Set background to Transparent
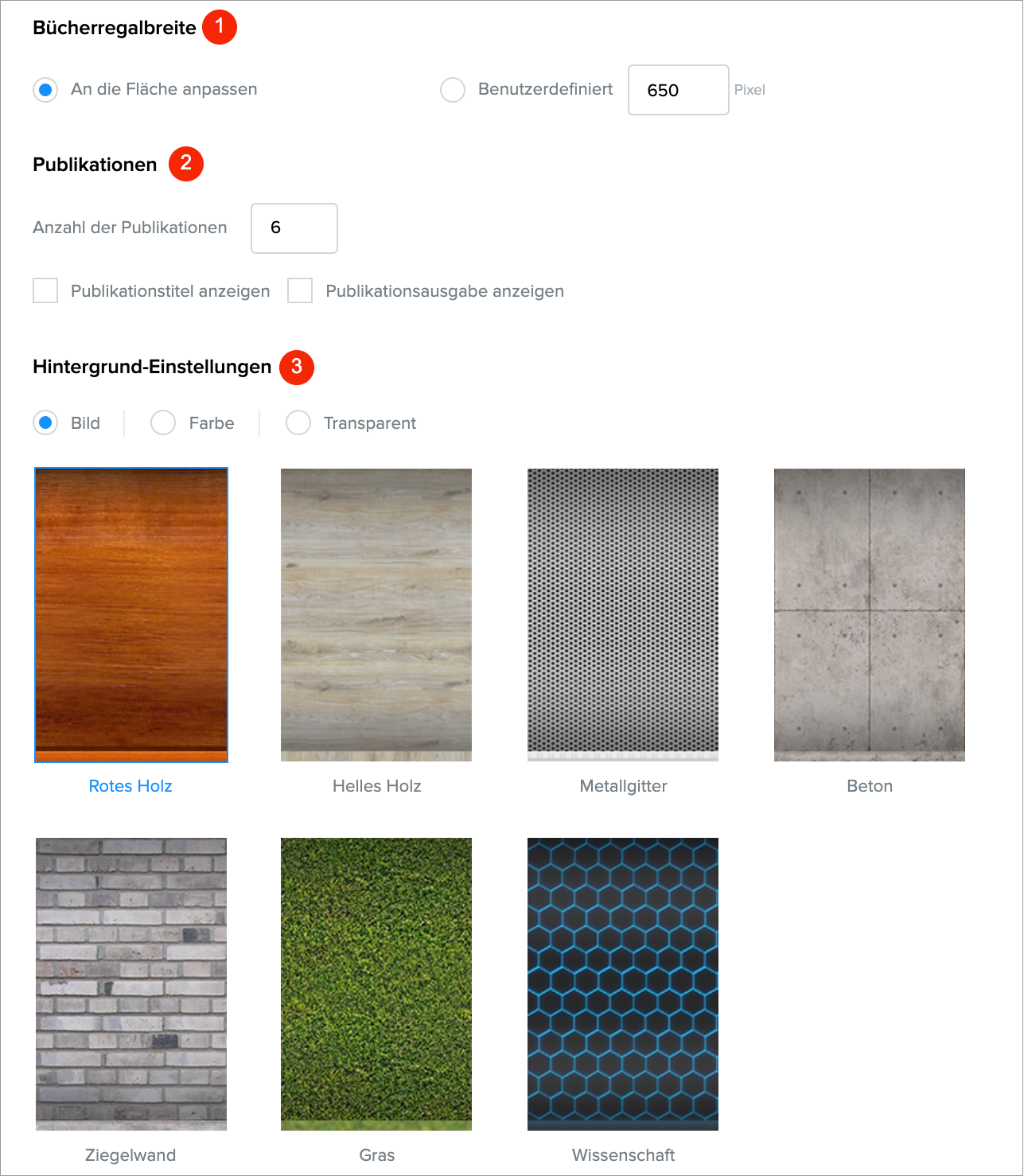Viewport: 1024px width, 1176px height. pyautogui.click(x=298, y=423)
